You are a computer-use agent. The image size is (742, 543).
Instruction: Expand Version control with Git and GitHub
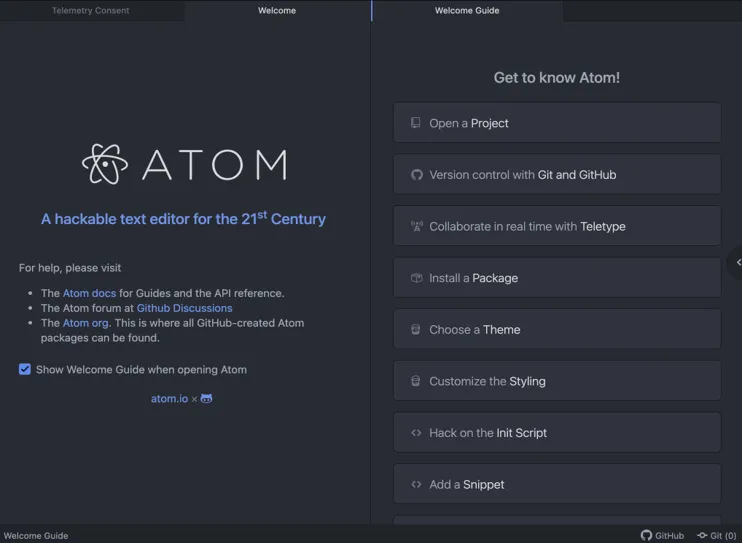[x=557, y=175]
